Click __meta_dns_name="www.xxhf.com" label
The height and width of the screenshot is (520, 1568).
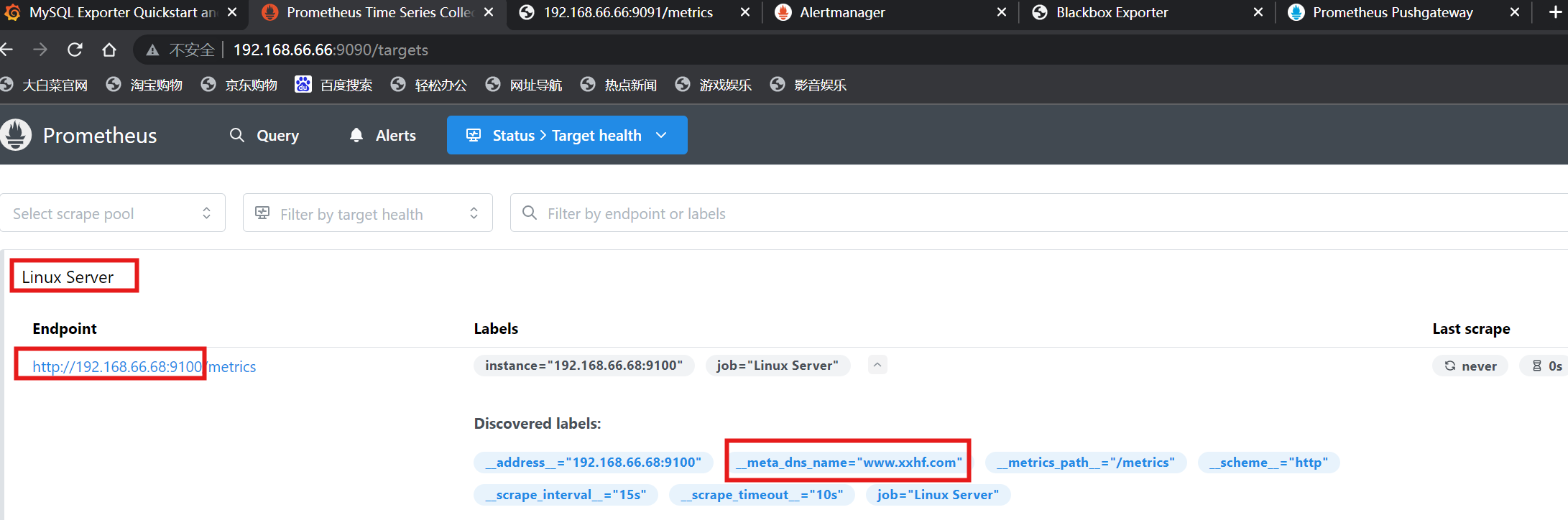(849, 462)
